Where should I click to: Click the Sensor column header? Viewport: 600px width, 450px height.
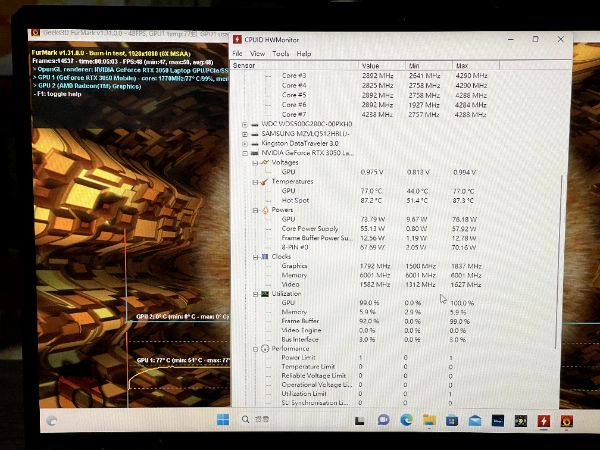(294, 65)
